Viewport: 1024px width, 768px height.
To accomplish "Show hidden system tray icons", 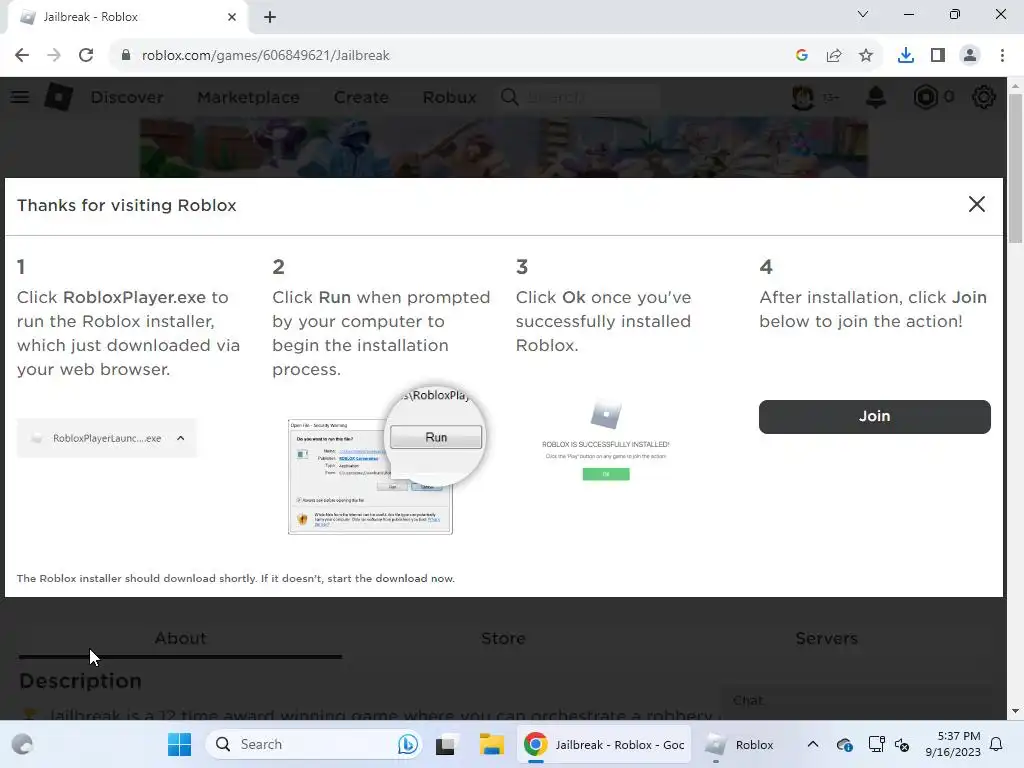I will click(x=812, y=744).
